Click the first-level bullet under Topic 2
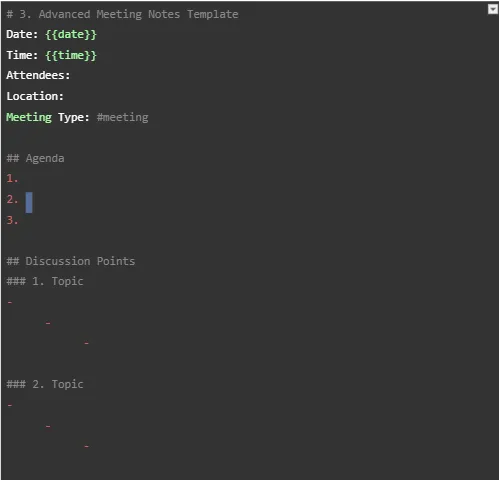This screenshot has width=499, height=480. point(10,405)
